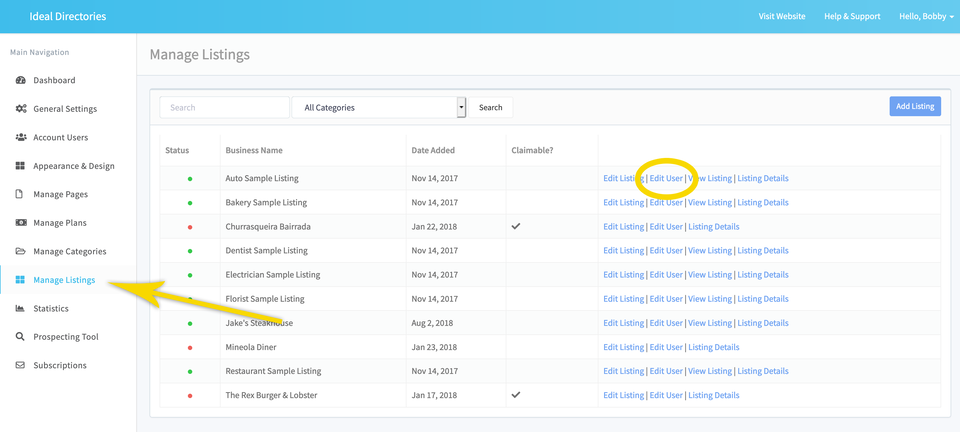Open Prospecting Tool in sidebar

pyautogui.click(x=66, y=337)
